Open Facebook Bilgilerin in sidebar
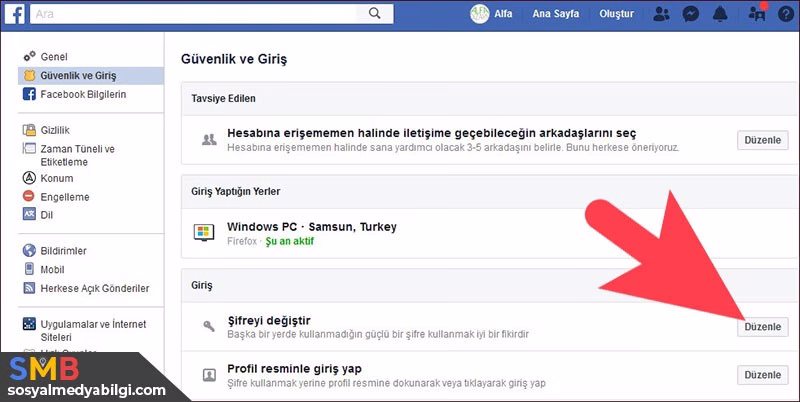The height and width of the screenshot is (402, 800). pos(83,94)
